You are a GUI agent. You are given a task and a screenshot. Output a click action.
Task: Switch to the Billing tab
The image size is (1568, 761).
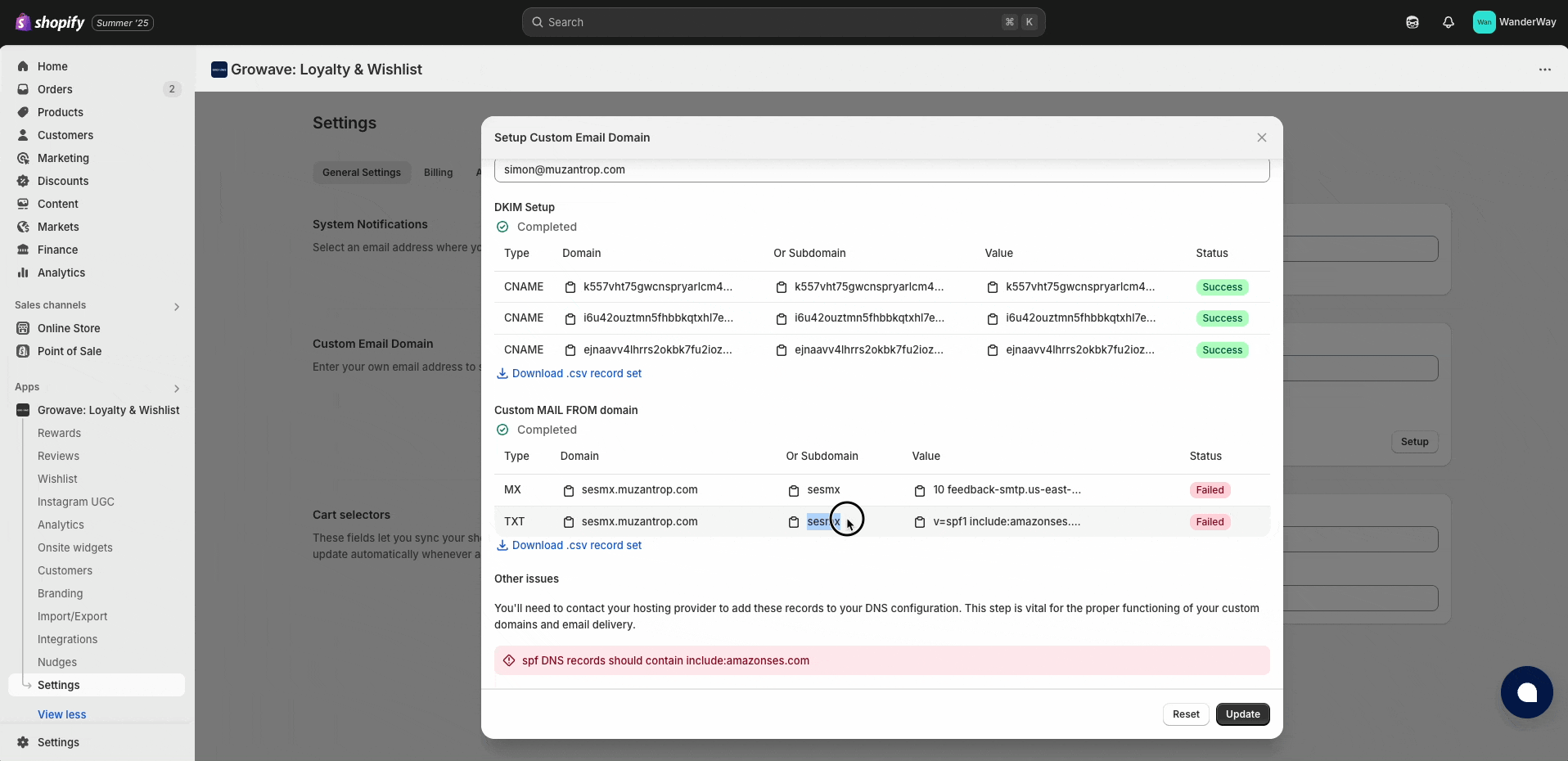pyautogui.click(x=438, y=173)
